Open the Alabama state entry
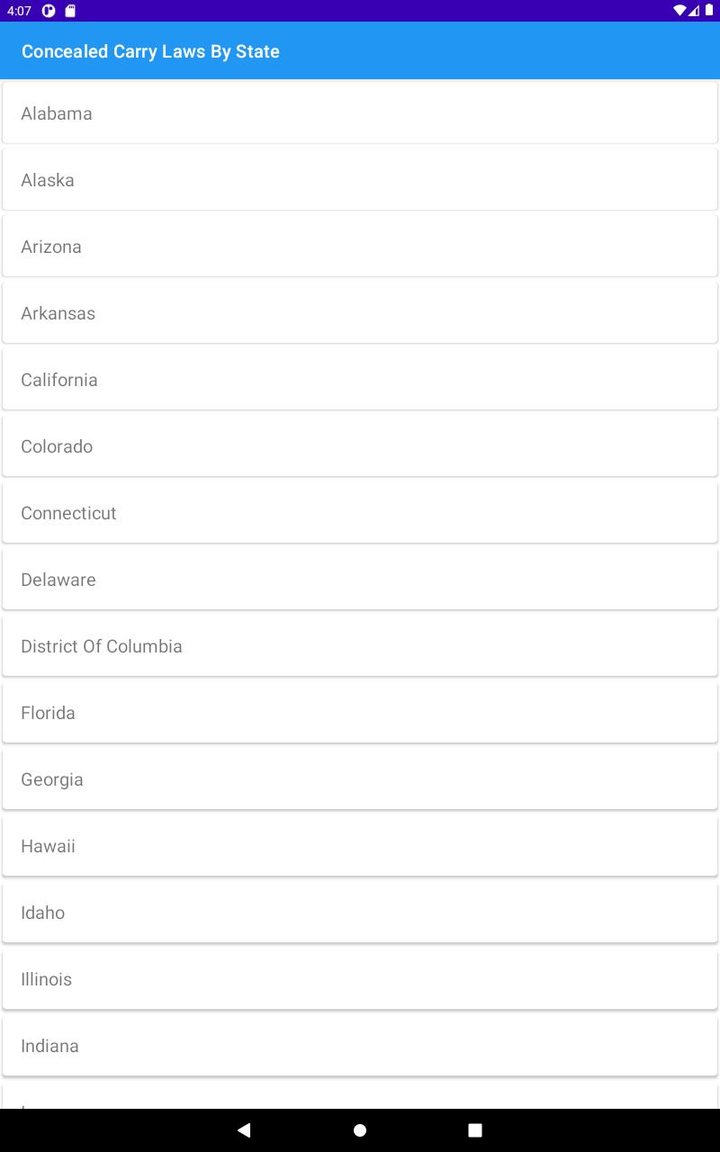 [x=360, y=113]
